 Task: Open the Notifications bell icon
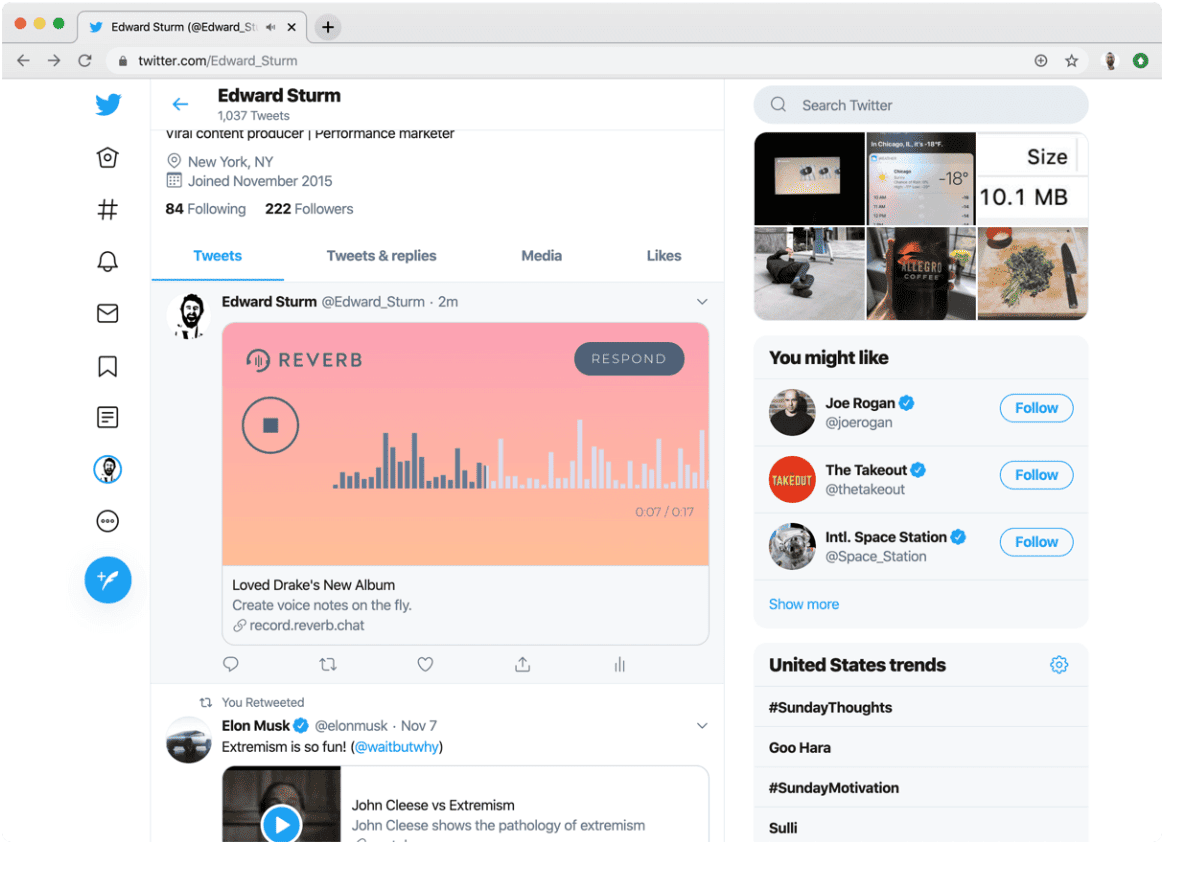click(x=107, y=261)
